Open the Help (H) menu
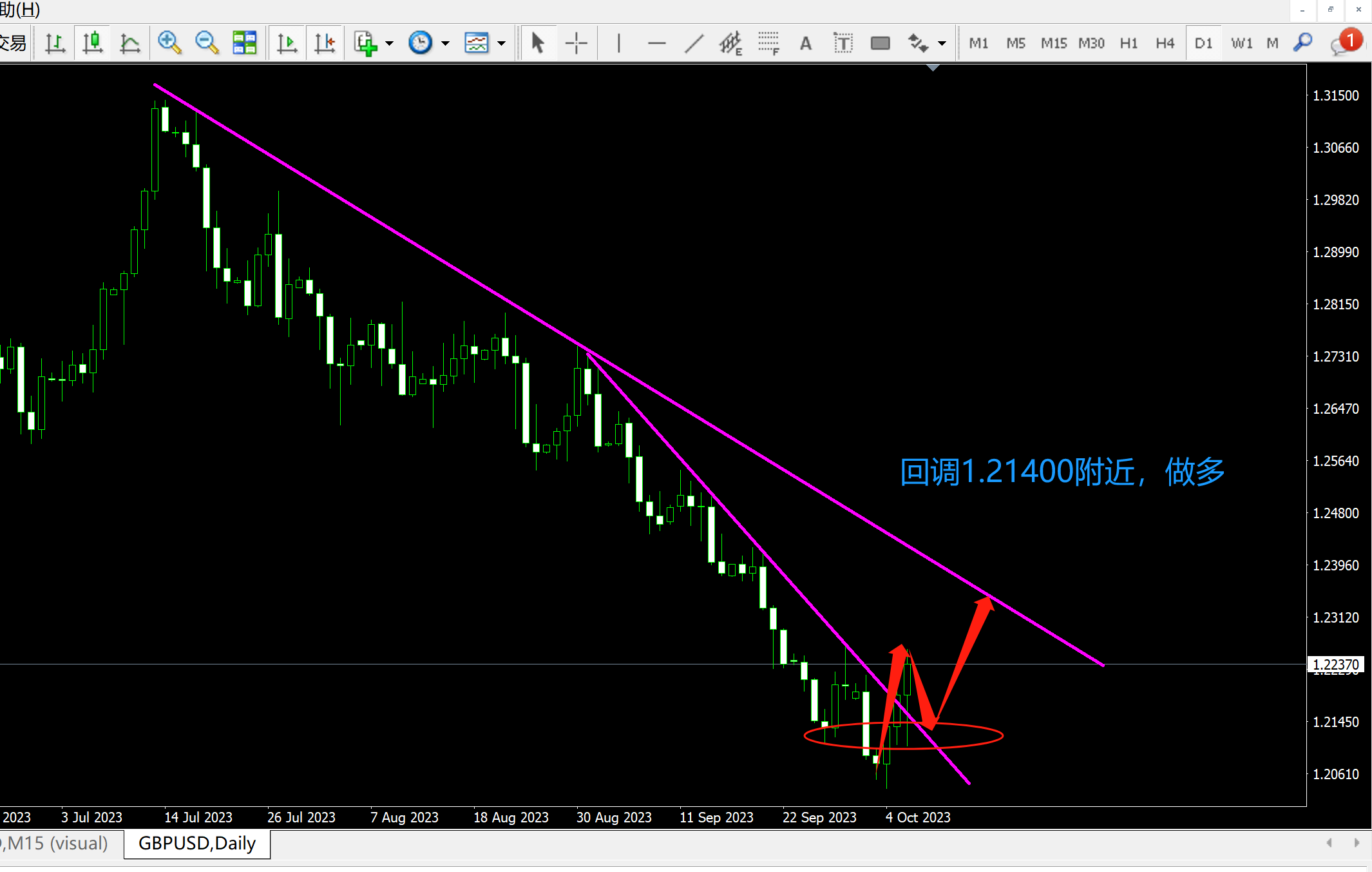This screenshot has height=872, width=1372. point(19,10)
